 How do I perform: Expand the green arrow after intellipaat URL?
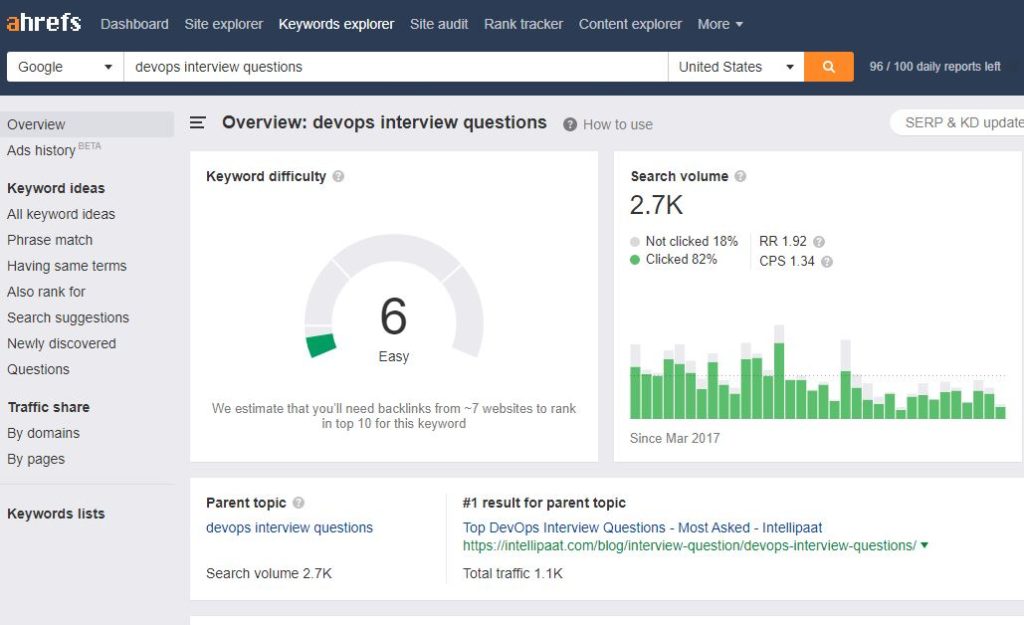click(924, 545)
